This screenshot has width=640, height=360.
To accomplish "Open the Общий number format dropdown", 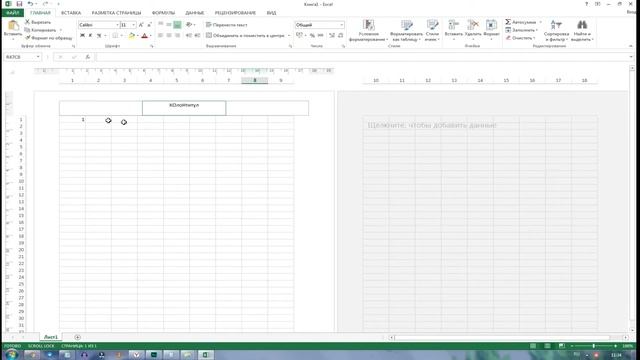I will pyautogui.click(x=342, y=25).
